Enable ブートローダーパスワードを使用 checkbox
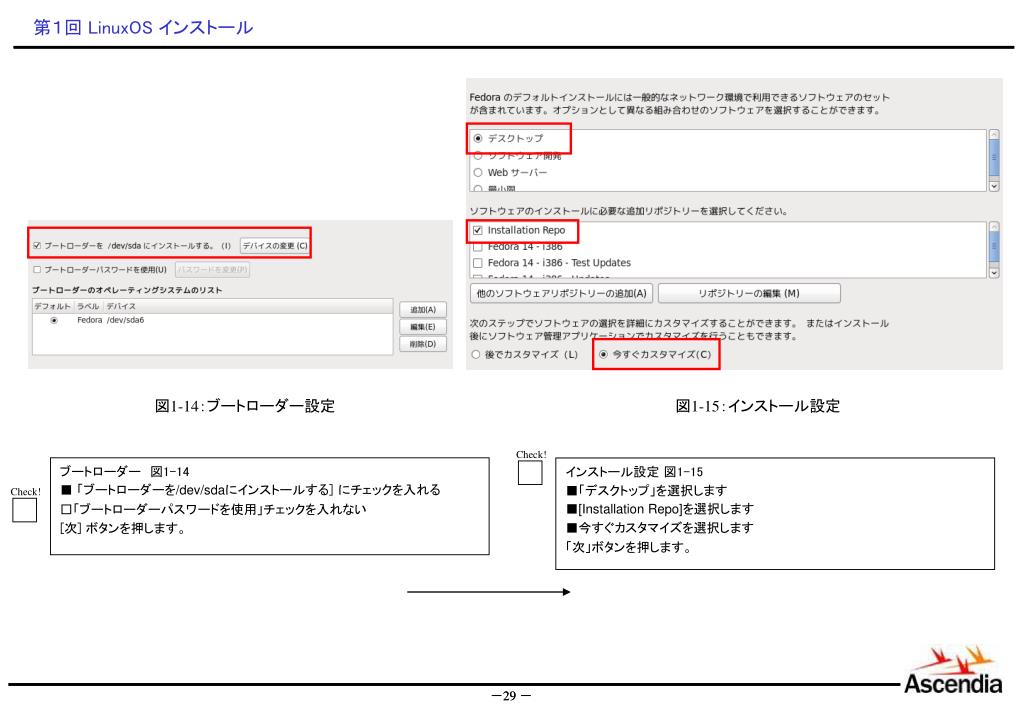The image size is (1023, 708). pyautogui.click(x=37, y=269)
